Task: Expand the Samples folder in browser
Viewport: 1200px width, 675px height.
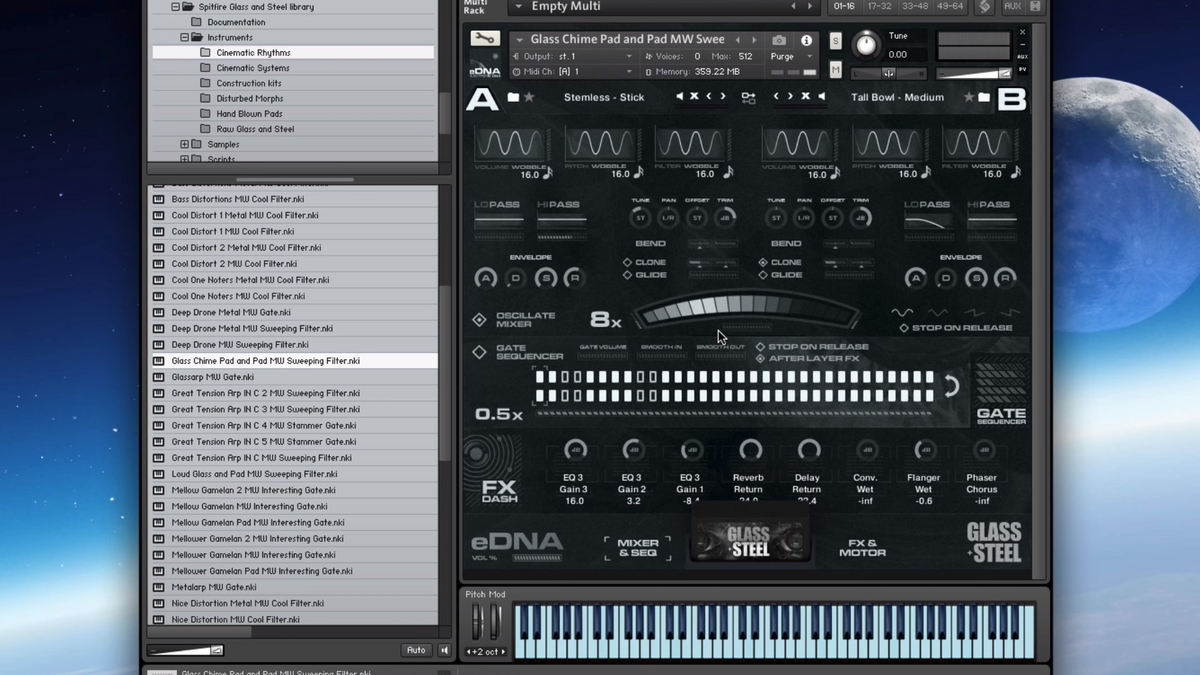Action: (x=184, y=144)
